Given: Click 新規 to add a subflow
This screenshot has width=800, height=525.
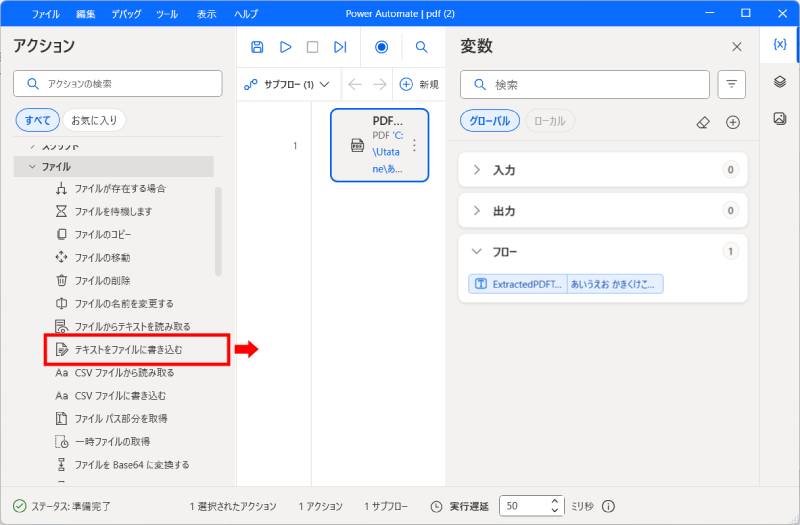Looking at the screenshot, I should (x=419, y=84).
